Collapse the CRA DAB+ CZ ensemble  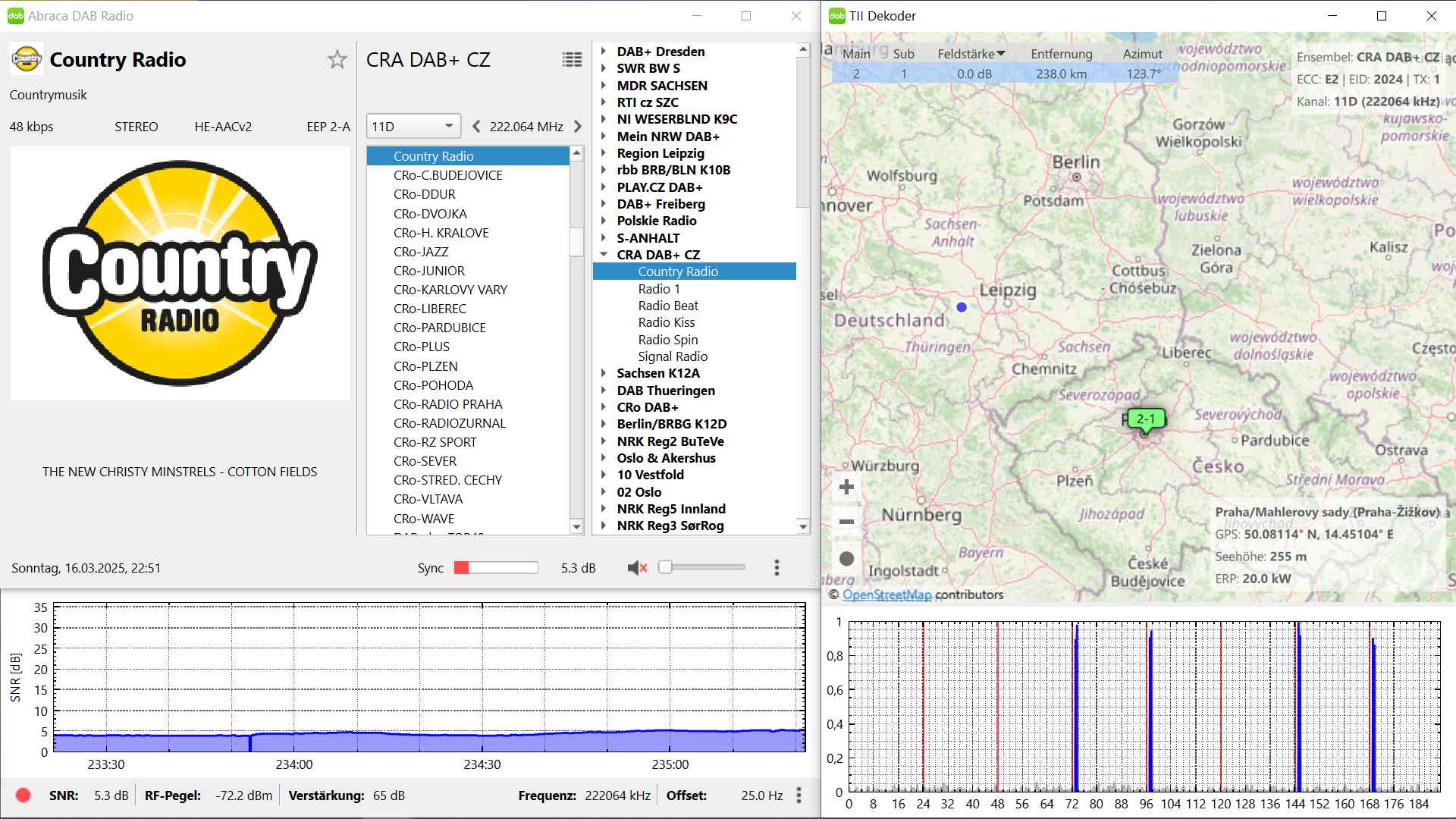604,255
